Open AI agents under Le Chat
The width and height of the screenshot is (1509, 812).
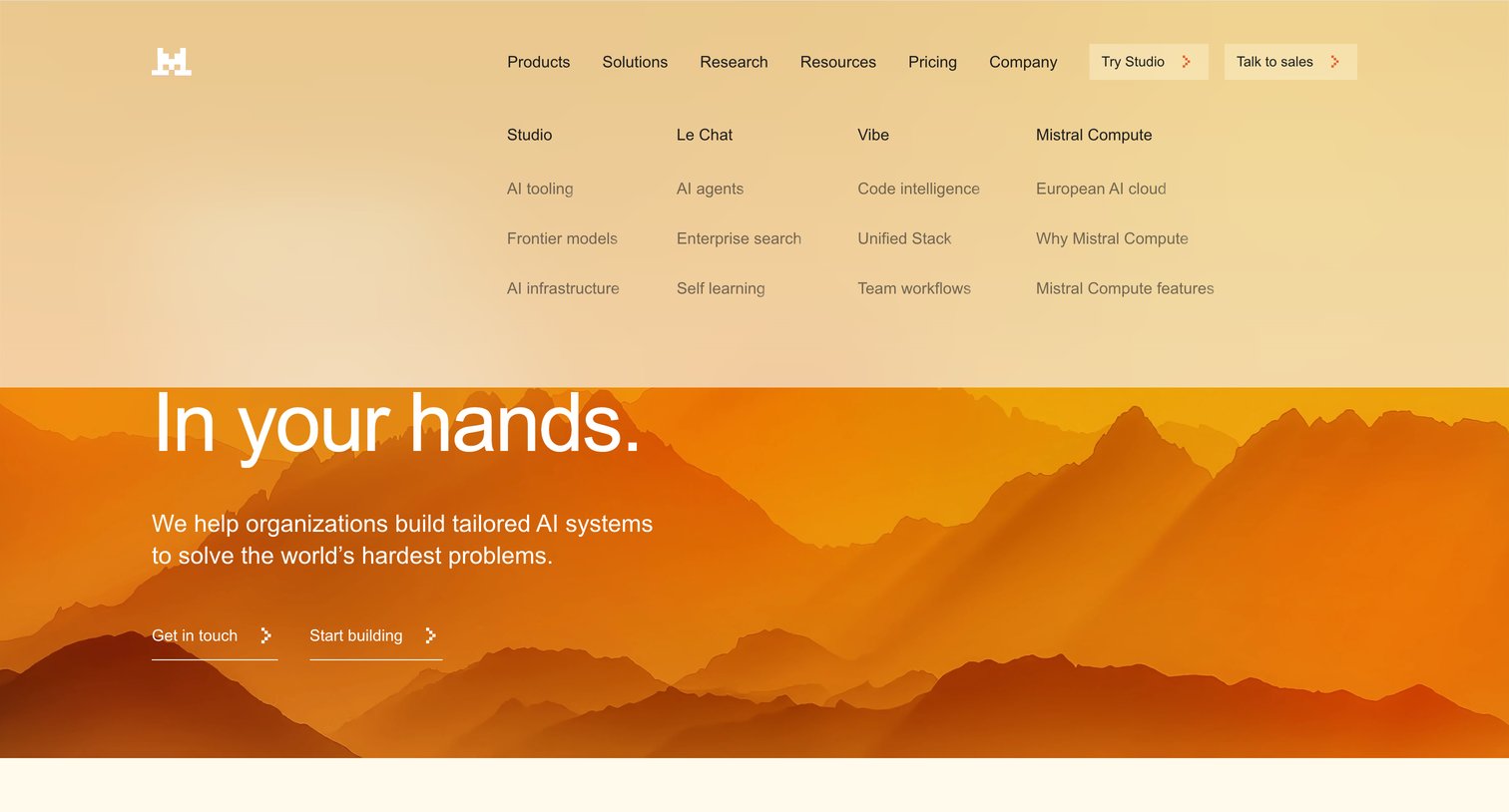pos(710,189)
